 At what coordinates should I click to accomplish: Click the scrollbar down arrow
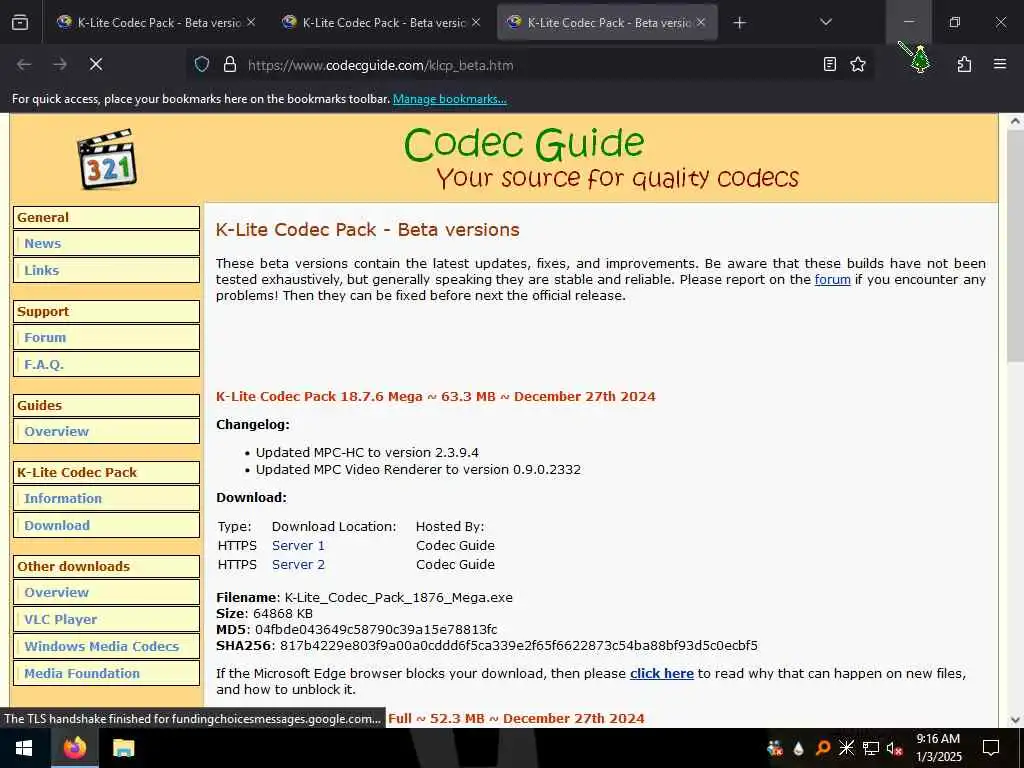[x=1015, y=720]
